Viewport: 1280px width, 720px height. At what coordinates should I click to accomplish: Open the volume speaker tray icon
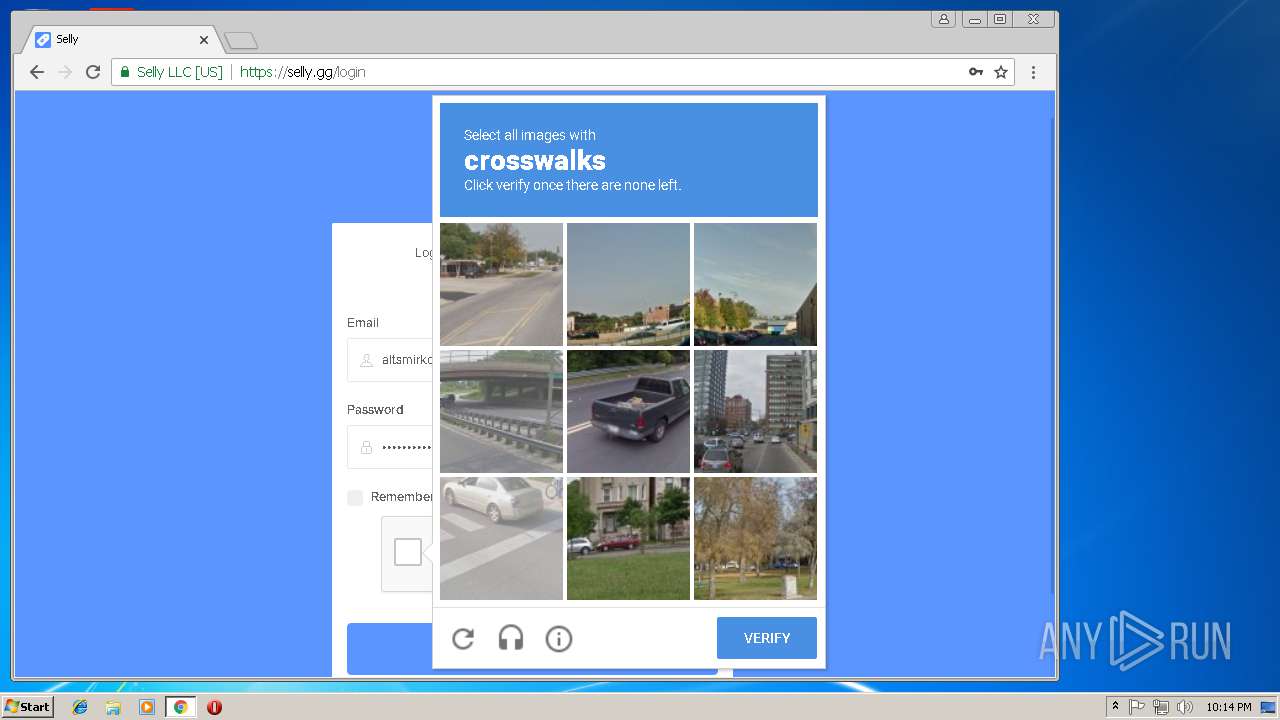click(1185, 707)
